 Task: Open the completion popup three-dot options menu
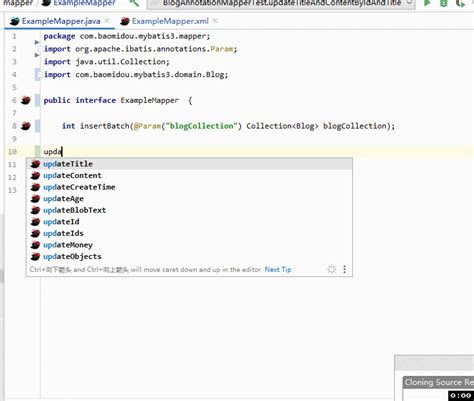(344, 269)
